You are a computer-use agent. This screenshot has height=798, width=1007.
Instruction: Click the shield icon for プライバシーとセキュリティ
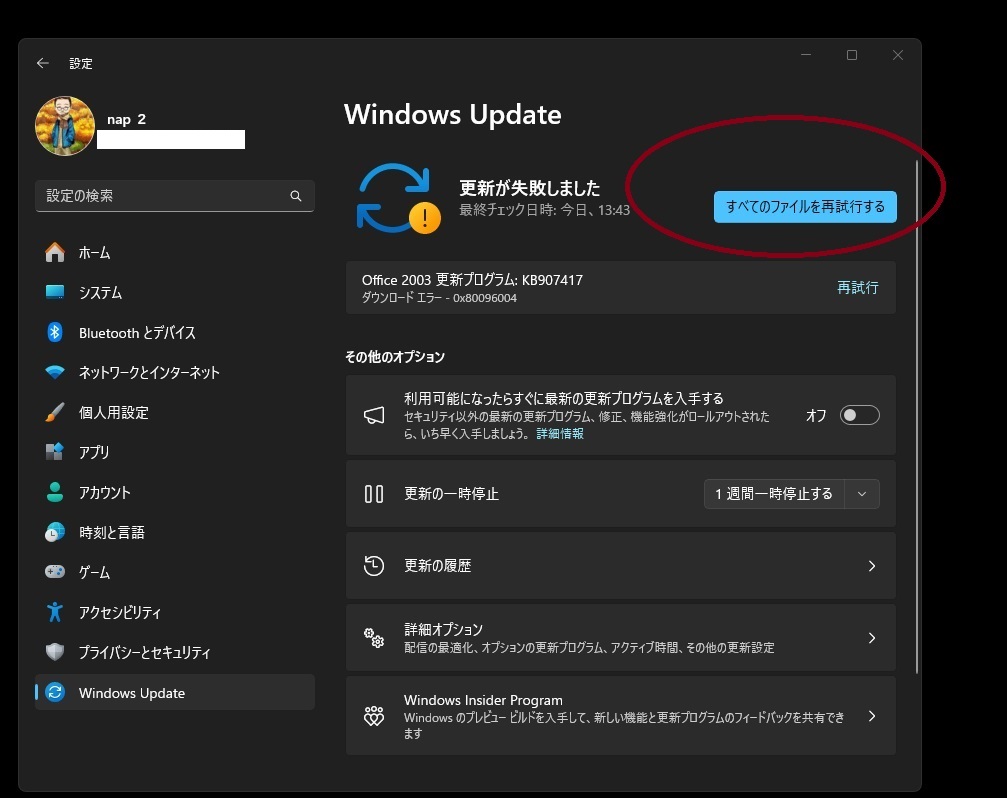[x=55, y=652]
